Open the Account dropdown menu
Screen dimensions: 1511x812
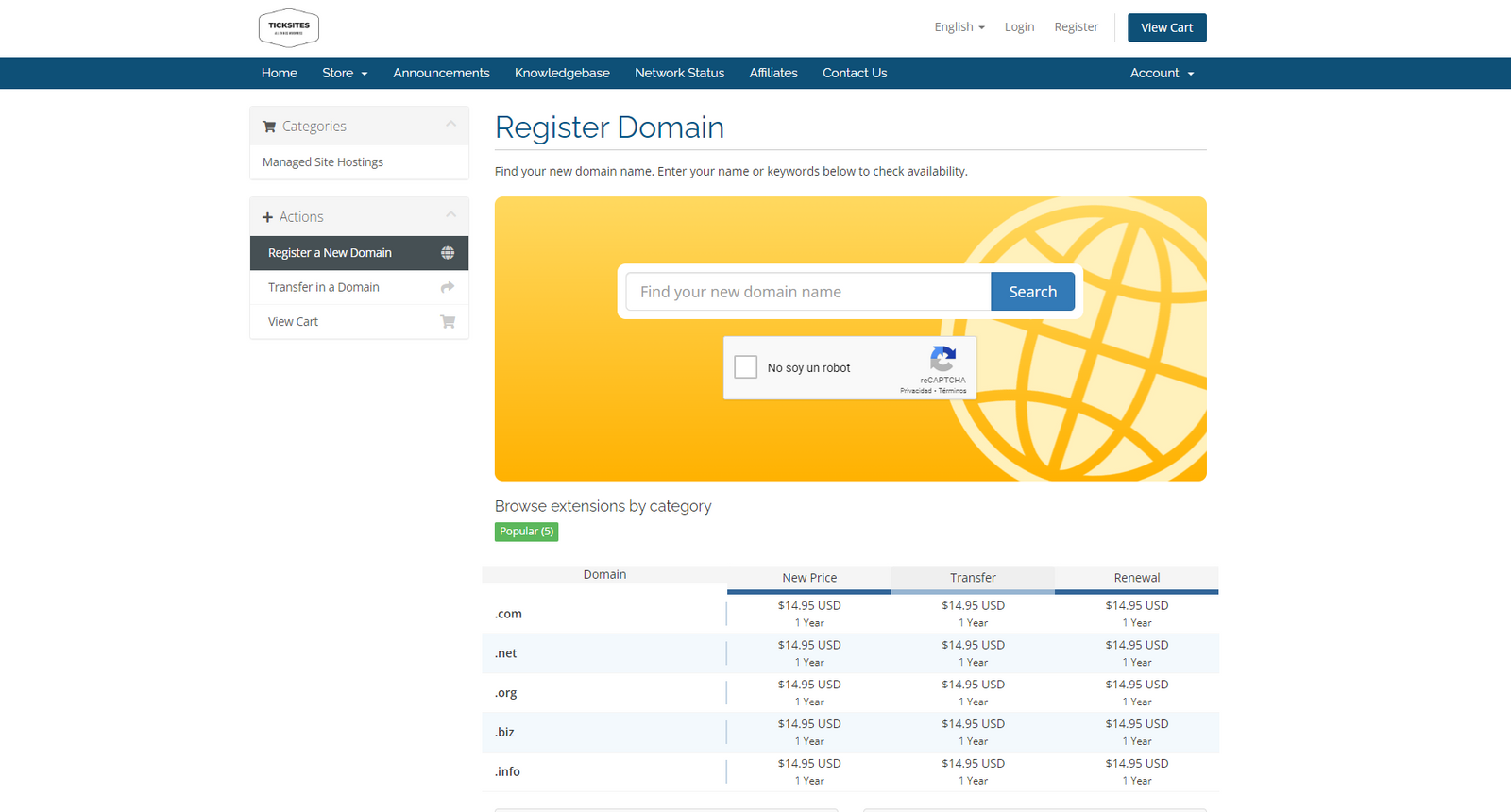click(1162, 73)
